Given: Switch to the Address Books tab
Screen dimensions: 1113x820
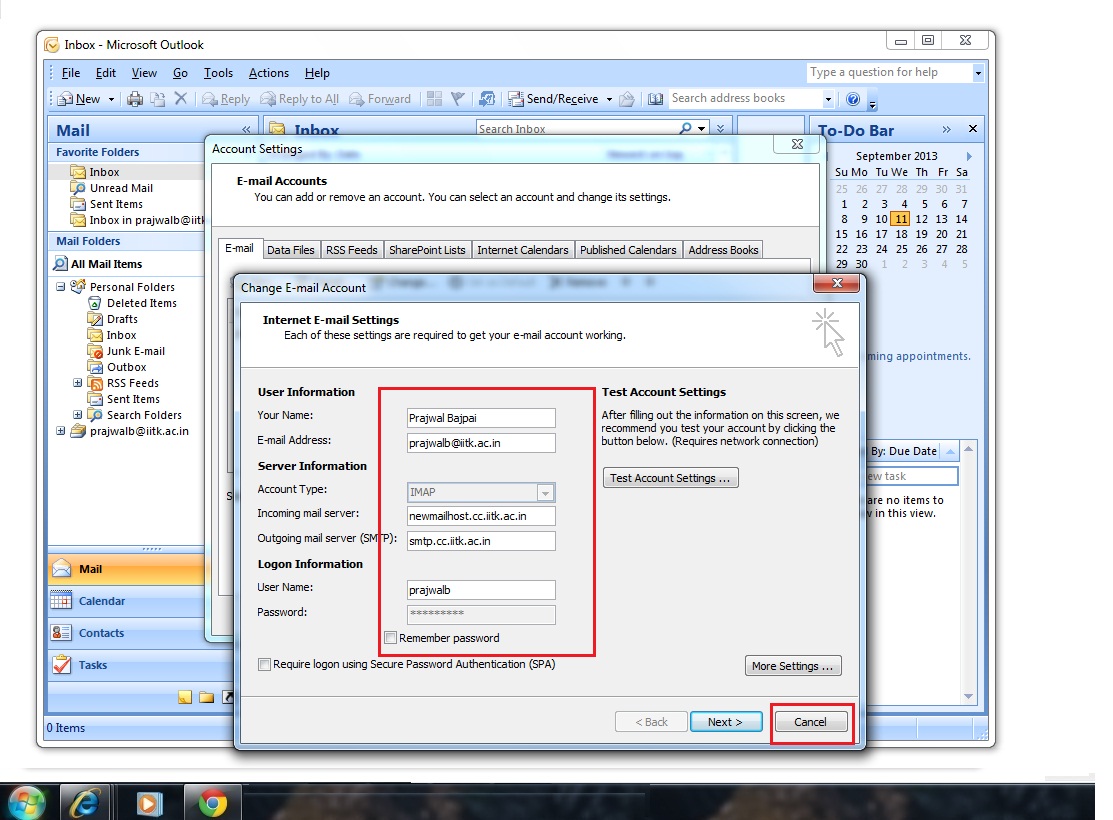Looking at the screenshot, I should (723, 250).
